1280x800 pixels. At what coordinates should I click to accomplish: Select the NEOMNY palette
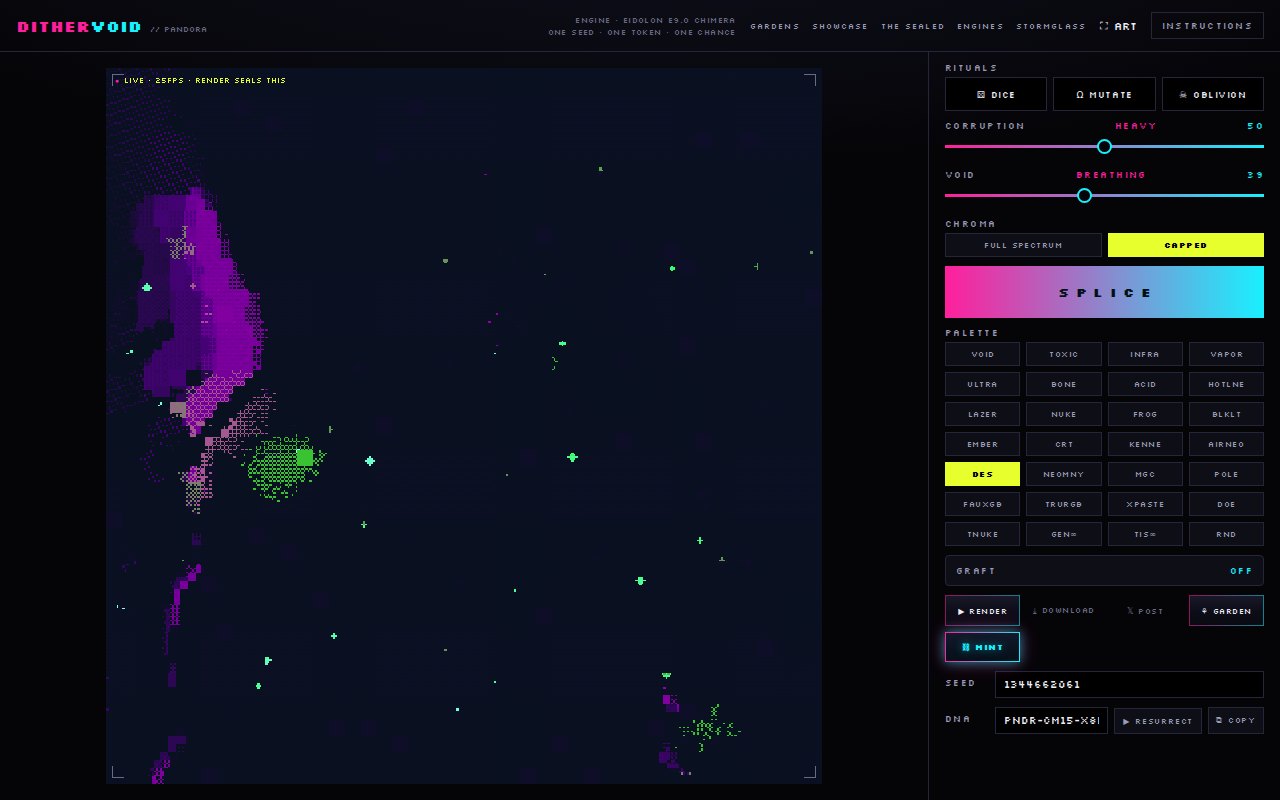(x=1063, y=474)
